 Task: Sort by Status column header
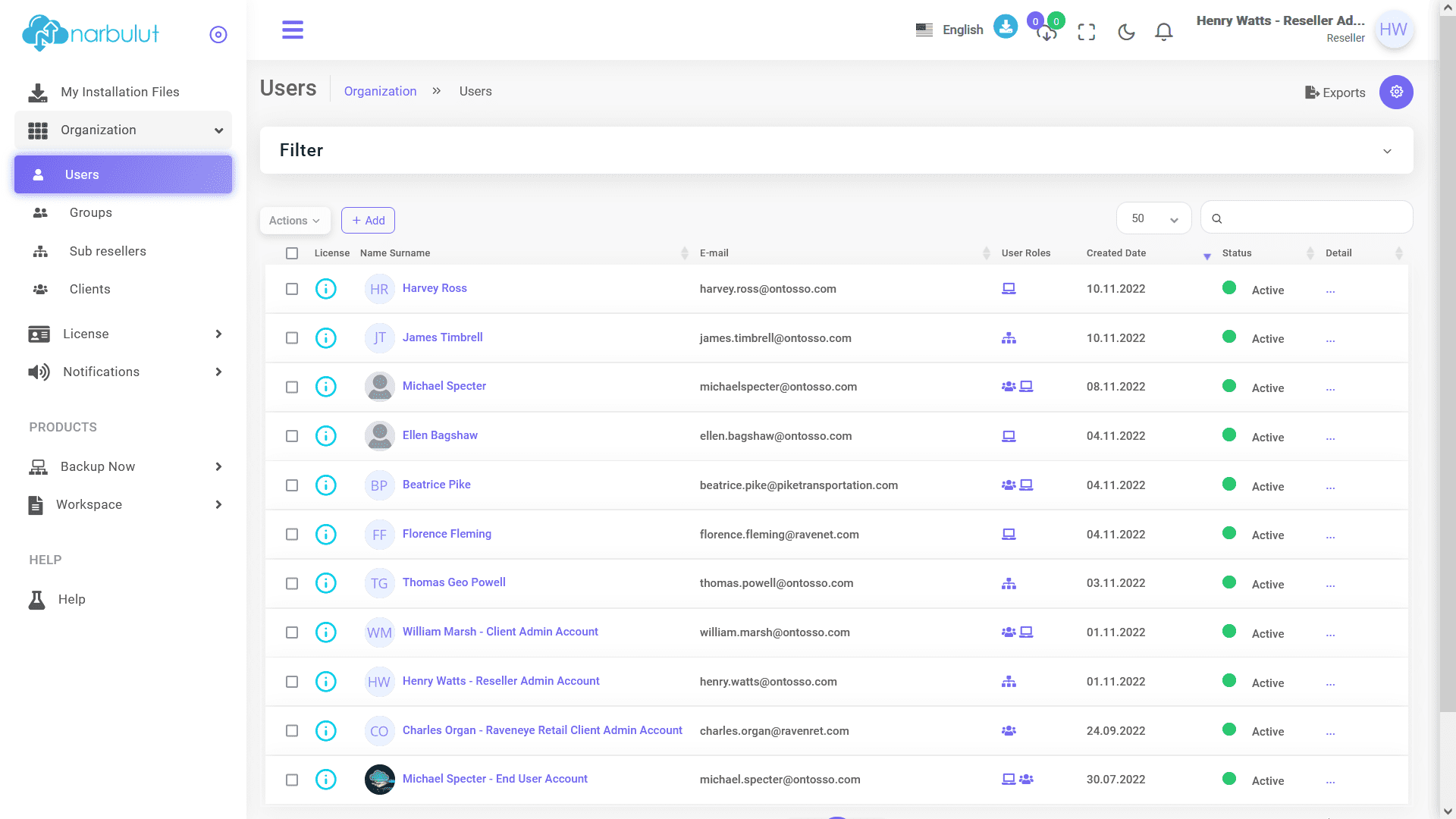click(1268, 253)
